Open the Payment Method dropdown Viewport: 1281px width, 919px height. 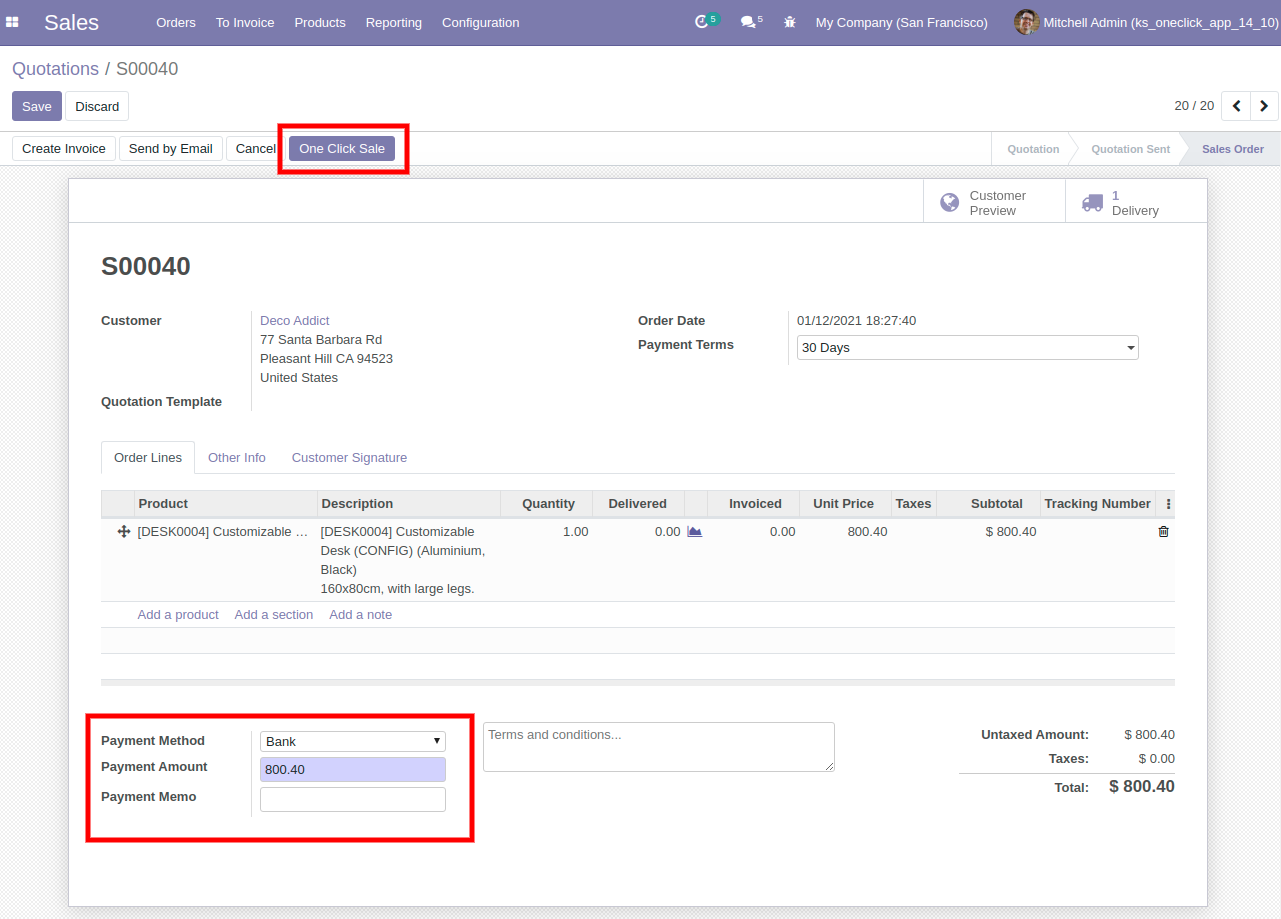[352, 741]
